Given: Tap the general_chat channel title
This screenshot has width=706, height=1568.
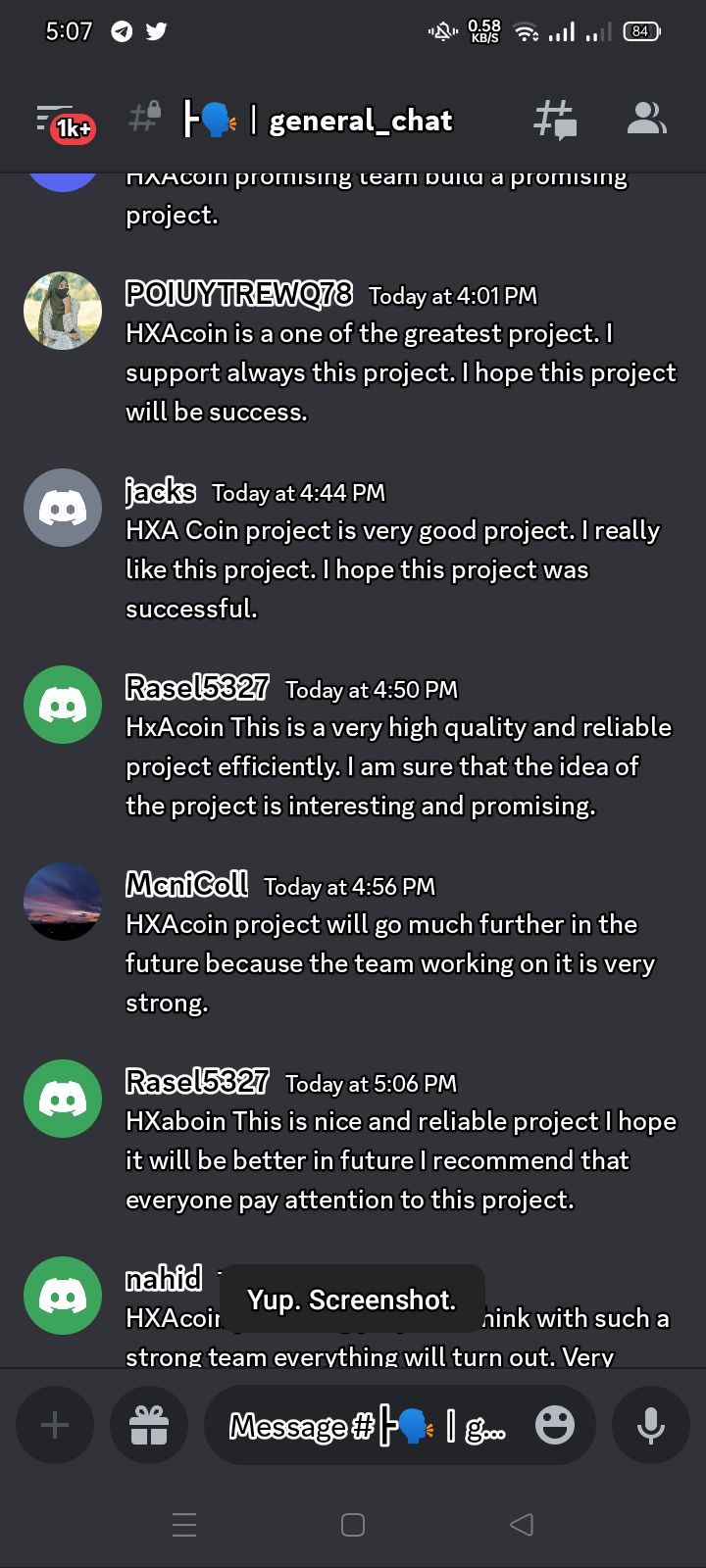Looking at the screenshot, I should (x=361, y=121).
